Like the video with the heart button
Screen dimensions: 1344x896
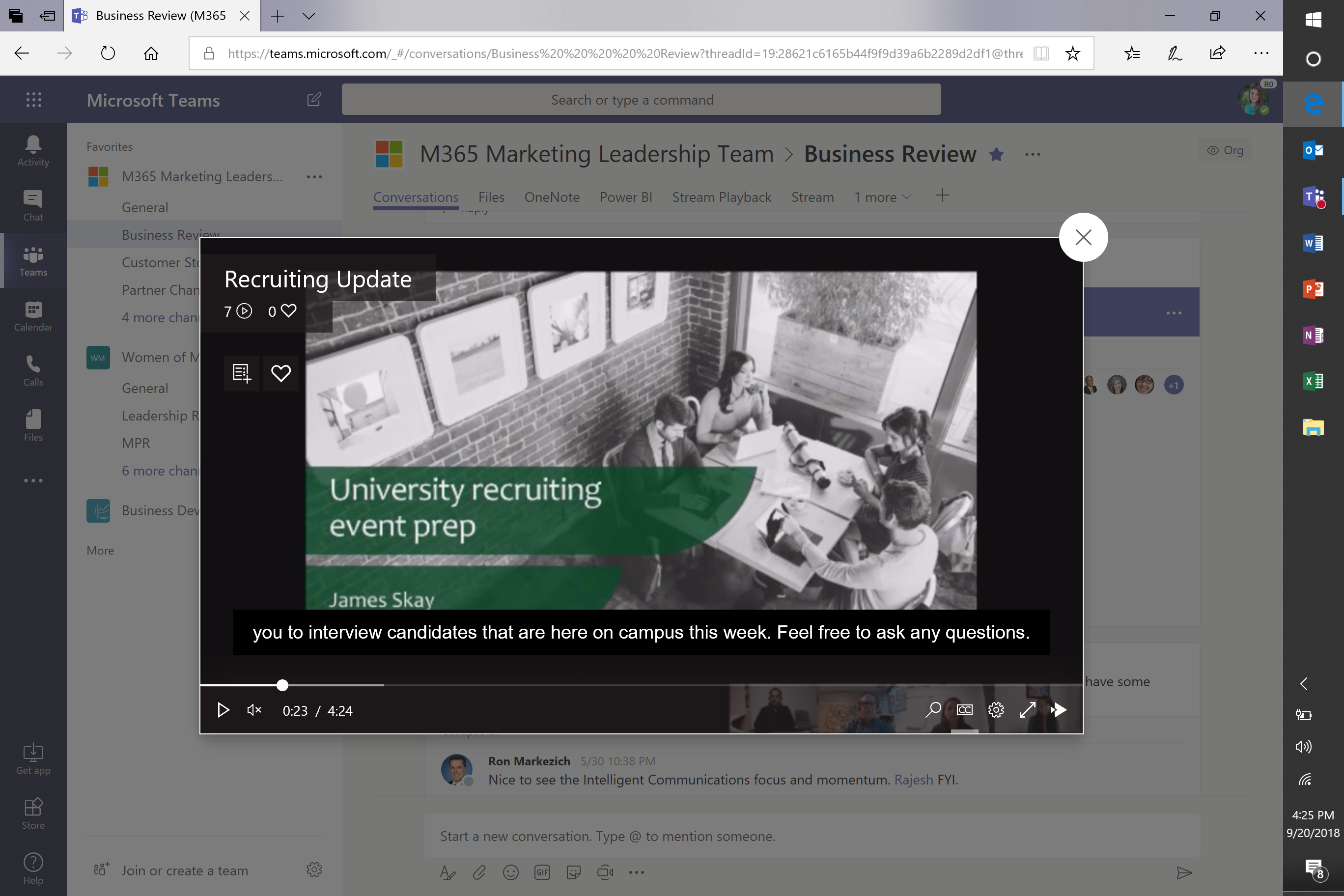[x=280, y=373]
